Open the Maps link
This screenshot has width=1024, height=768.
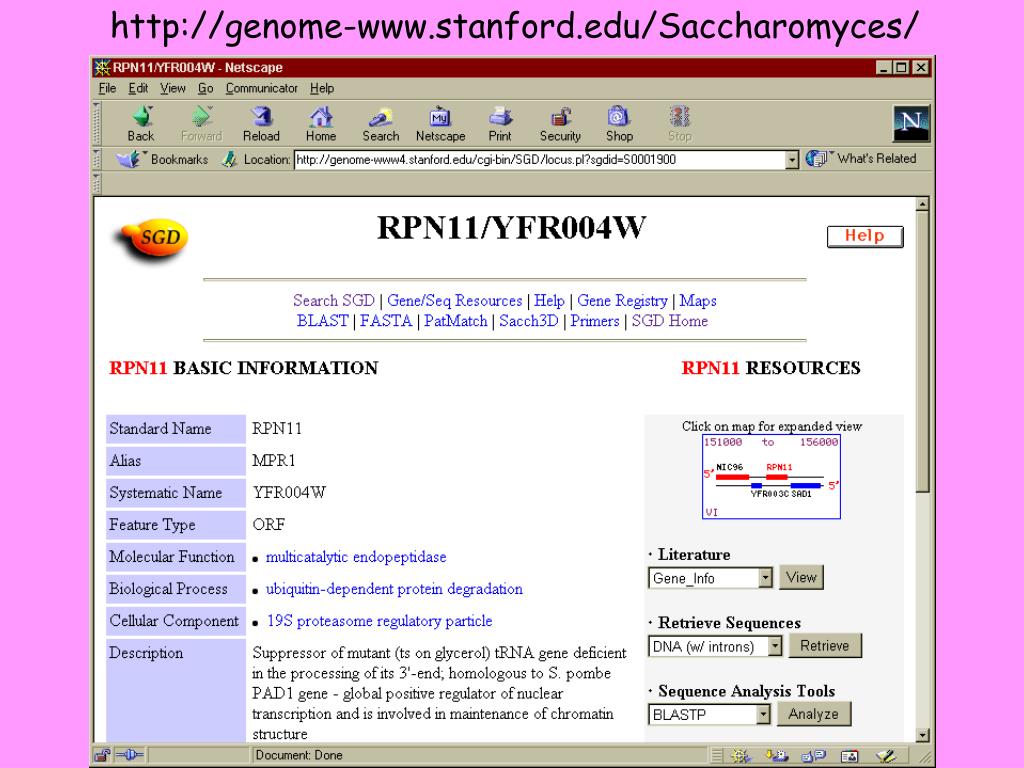(x=698, y=300)
